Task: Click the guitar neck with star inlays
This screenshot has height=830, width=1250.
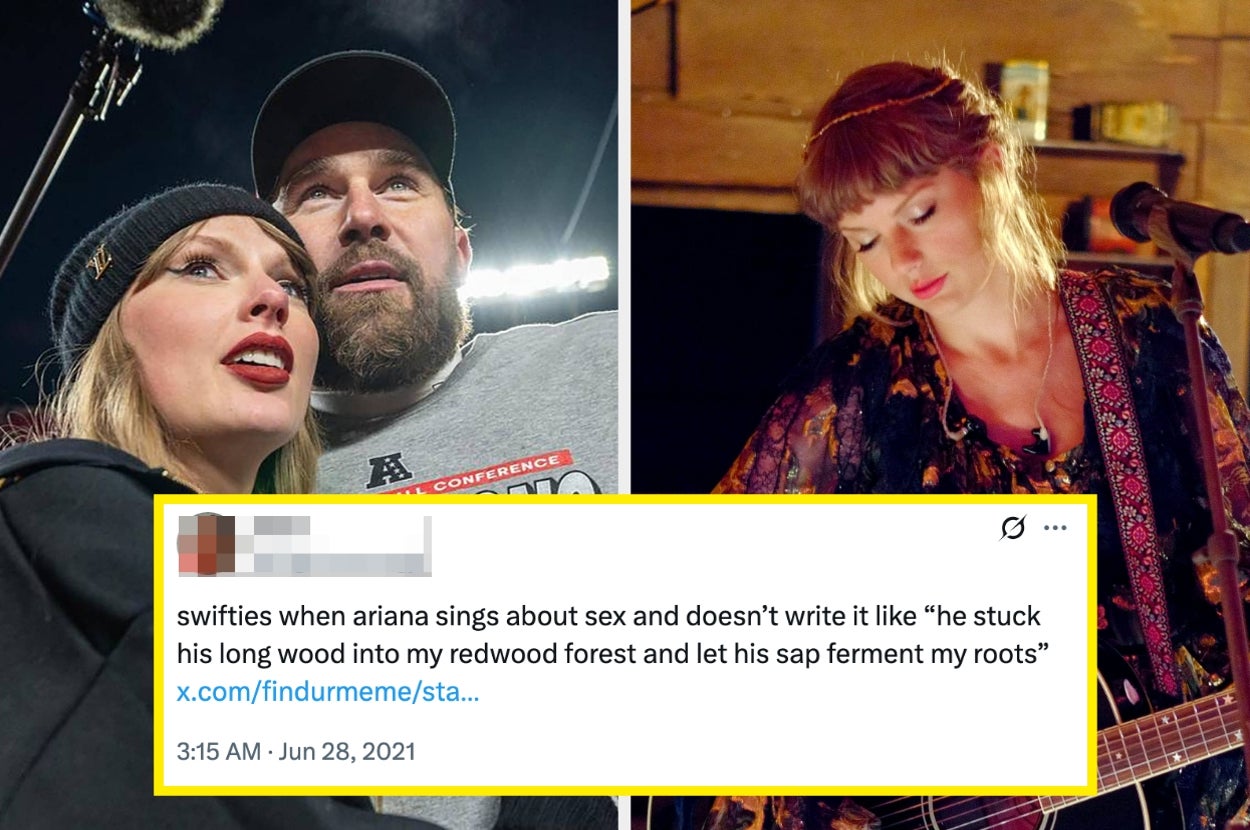Action: pos(1170,745)
